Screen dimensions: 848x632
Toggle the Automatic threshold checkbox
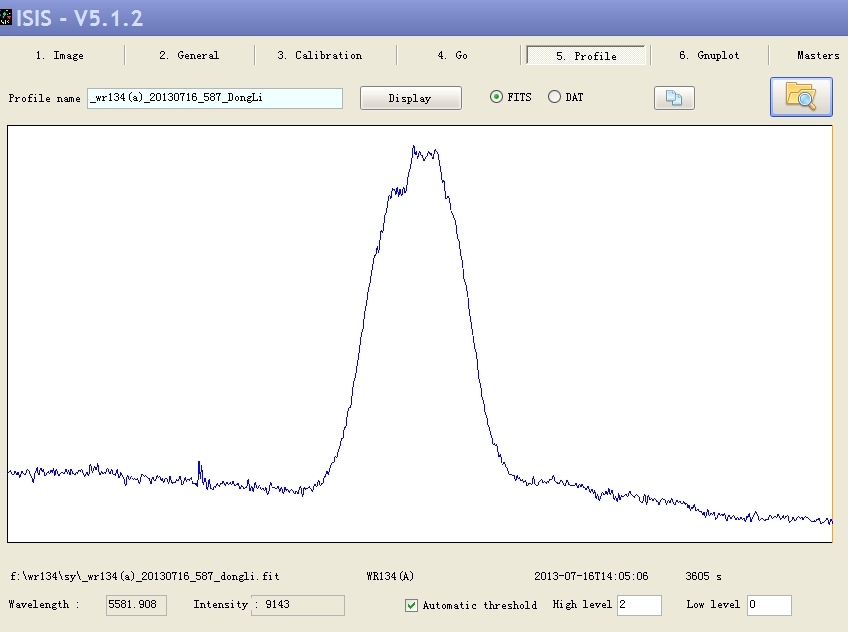click(x=412, y=605)
